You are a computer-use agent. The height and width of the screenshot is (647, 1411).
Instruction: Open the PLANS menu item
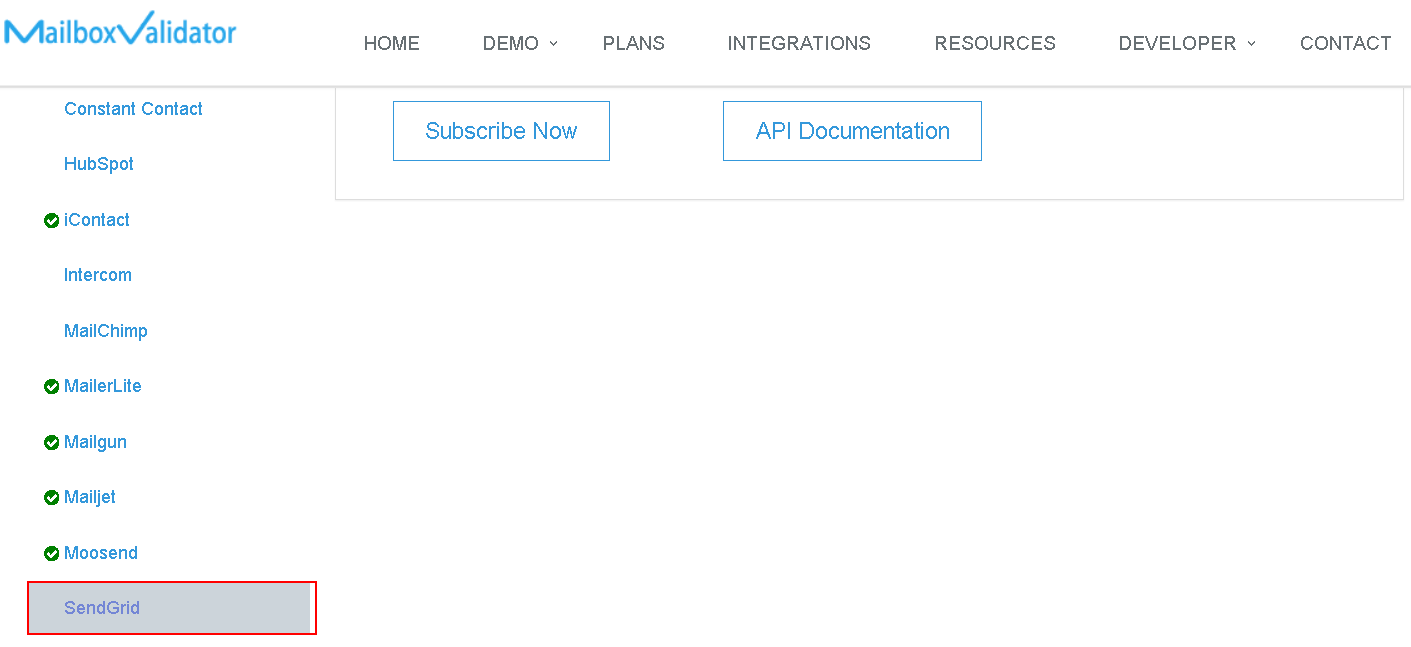pos(633,43)
